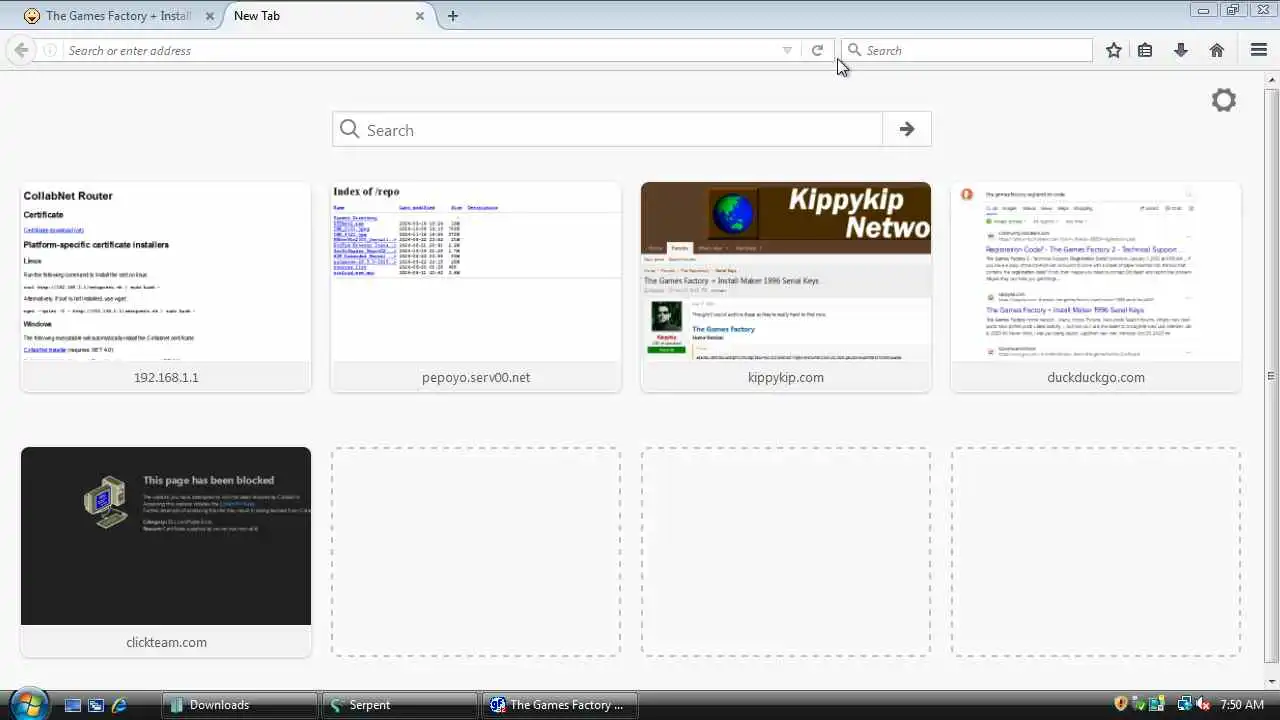This screenshot has width=1280, height=720.
Task: Click the pepoyo.serv00.net label
Action: point(476,377)
